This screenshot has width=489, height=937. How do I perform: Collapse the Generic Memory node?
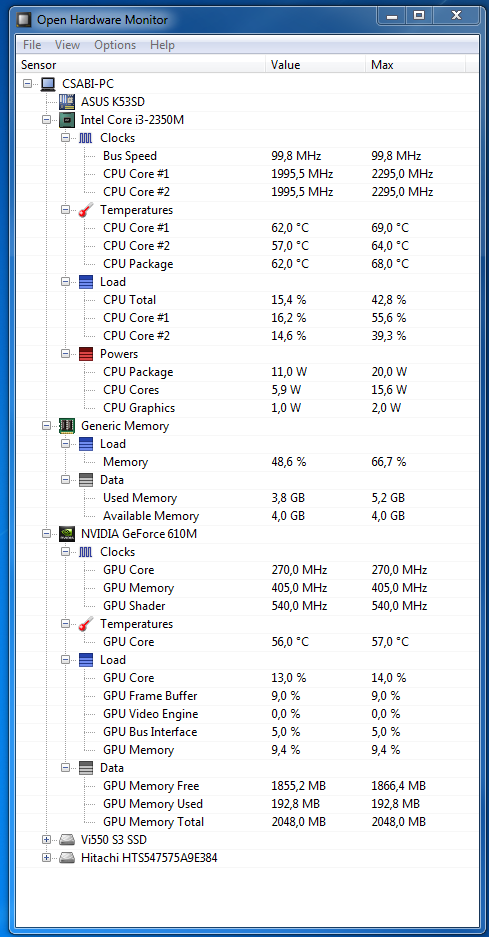click(x=47, y=425)
